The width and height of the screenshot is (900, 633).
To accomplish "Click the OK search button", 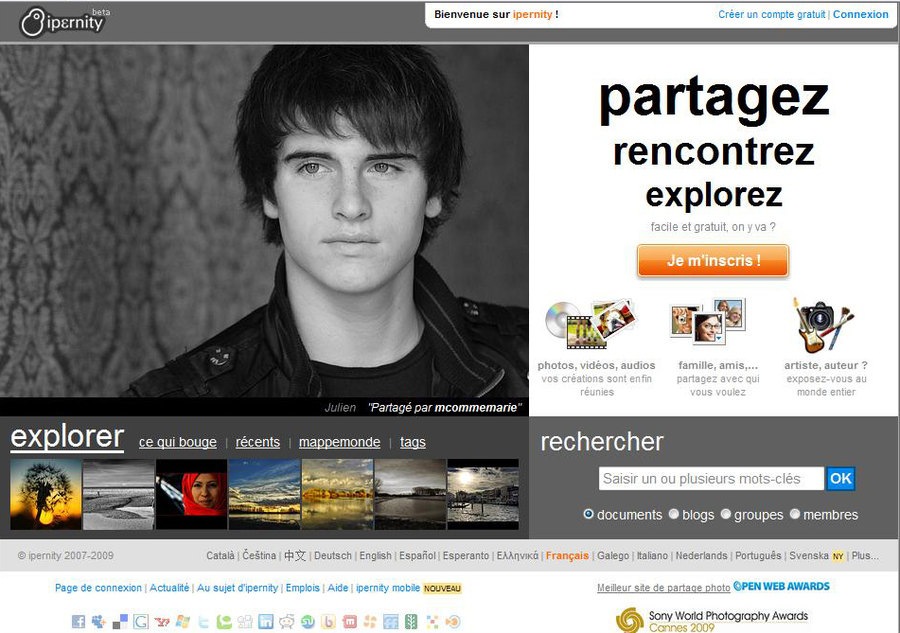I will point(840,479).
